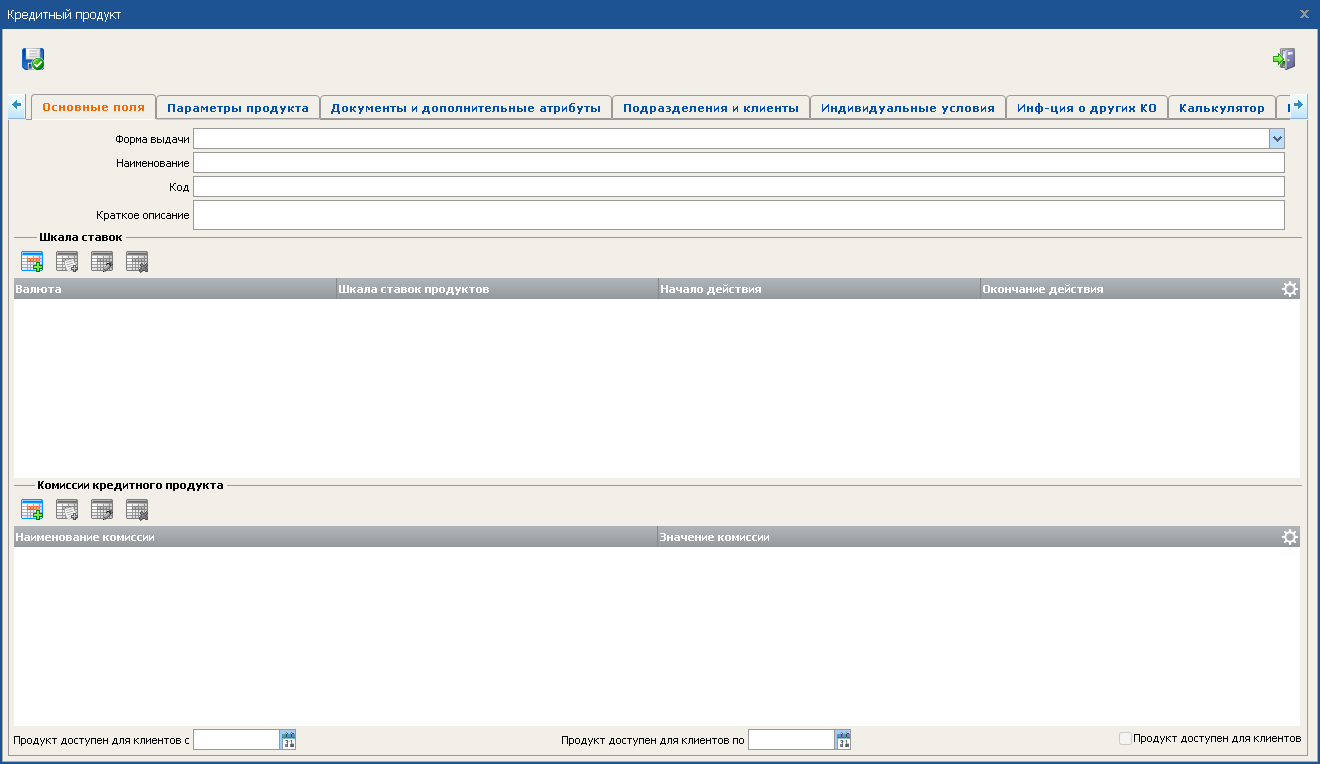The height and width of the screenshot is (764, 1320).
Task: Close the Кредитный продукт window
Action: 1304,14
